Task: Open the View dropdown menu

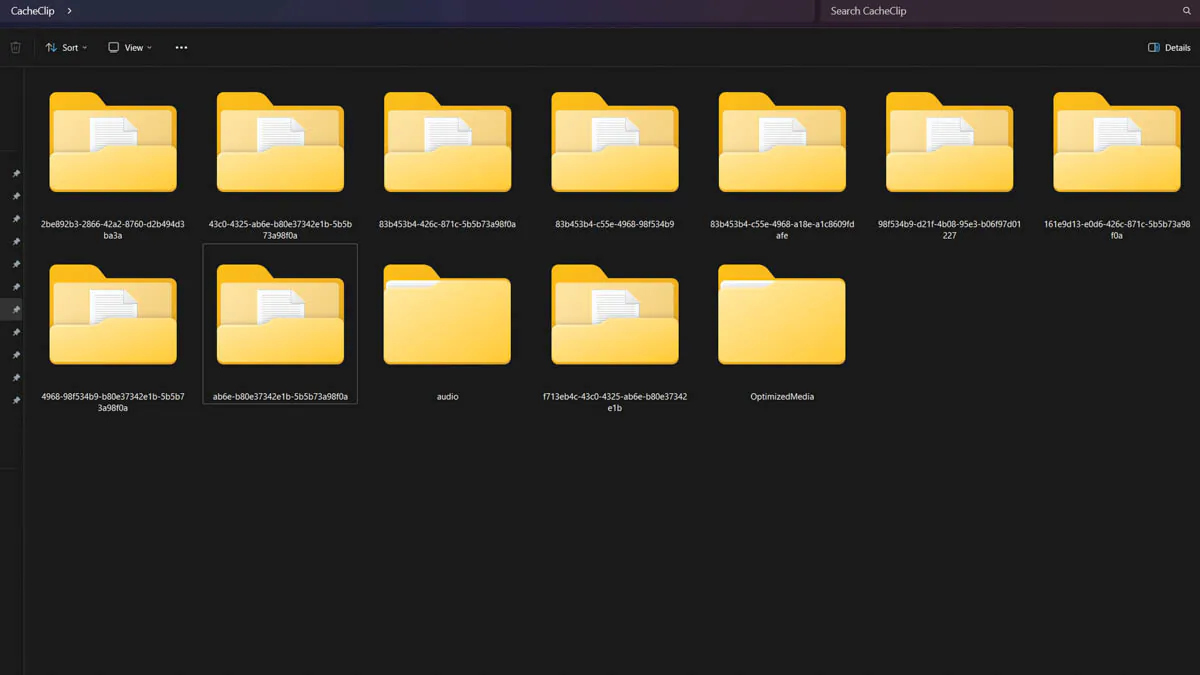Action: [130, 48]
